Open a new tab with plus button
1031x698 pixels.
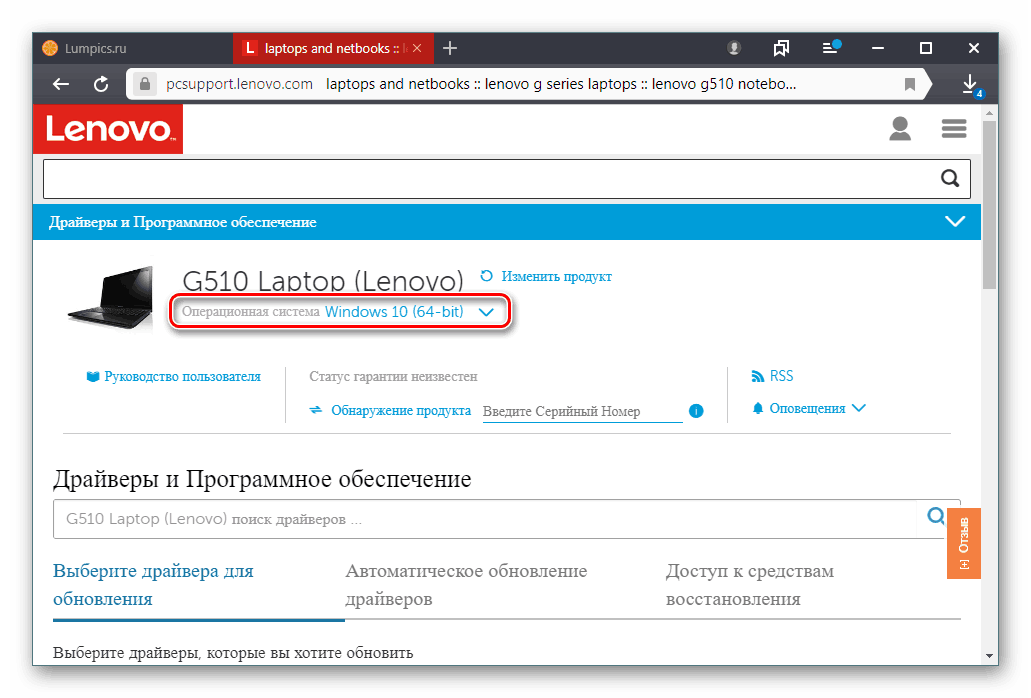pos(450,48)
